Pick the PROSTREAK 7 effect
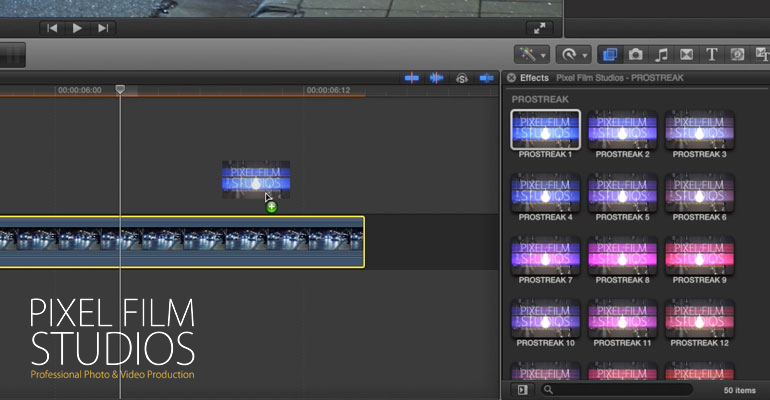Image resolution: width=770 pixels, height=400 pixels. pyautogui.click(x=545, y=255)
